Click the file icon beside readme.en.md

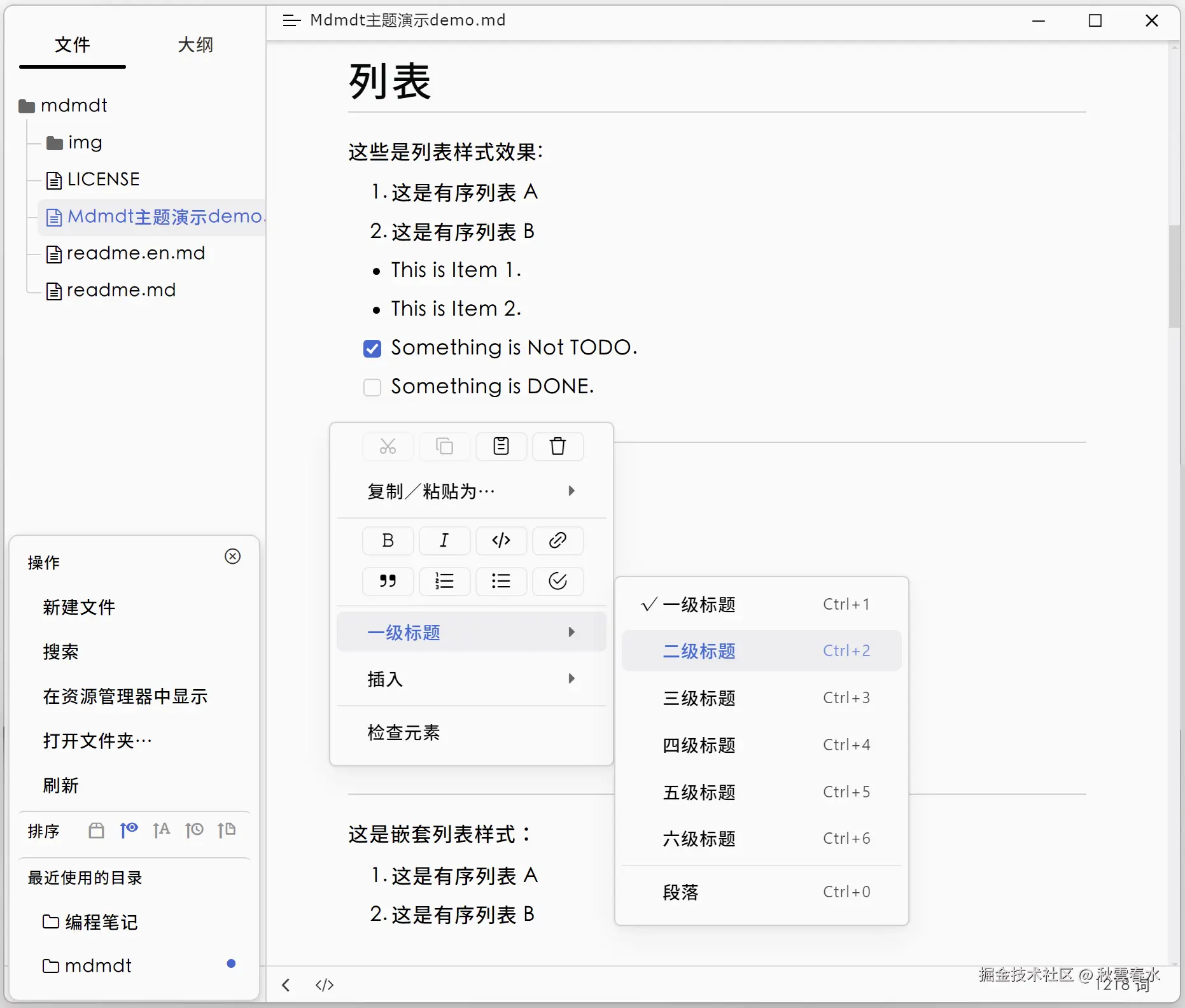pos(54,255)
